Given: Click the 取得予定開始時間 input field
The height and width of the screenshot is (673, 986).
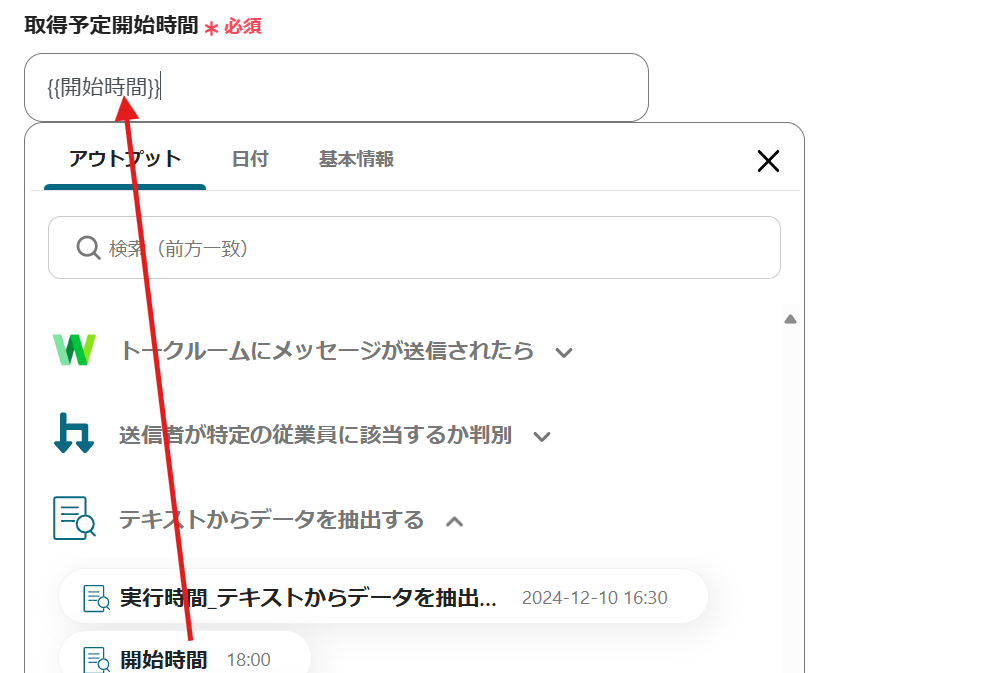Looking at the screenshot, I should tap(336, 87).
